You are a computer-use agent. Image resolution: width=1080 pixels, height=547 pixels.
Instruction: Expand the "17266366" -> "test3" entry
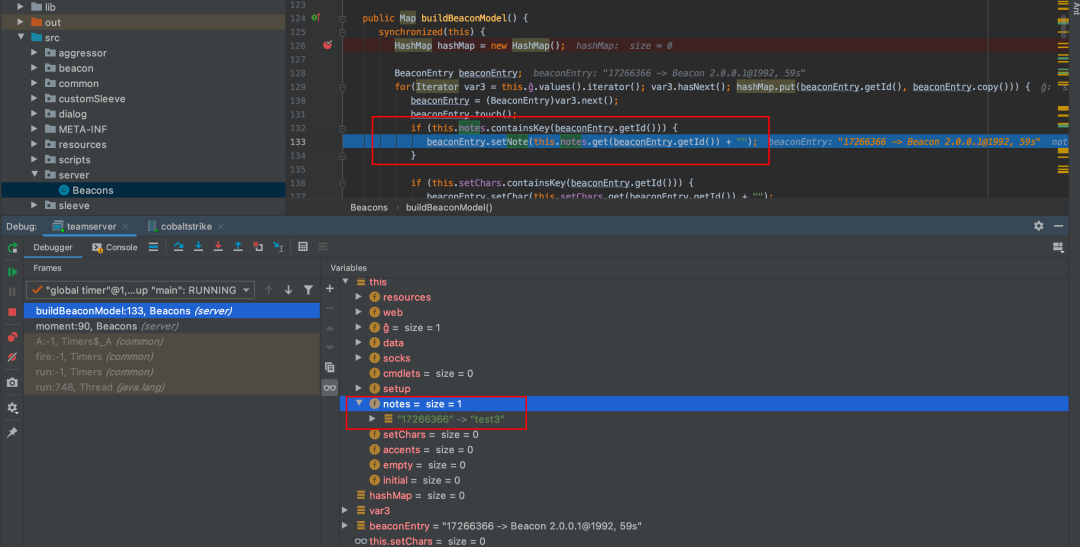373,419
